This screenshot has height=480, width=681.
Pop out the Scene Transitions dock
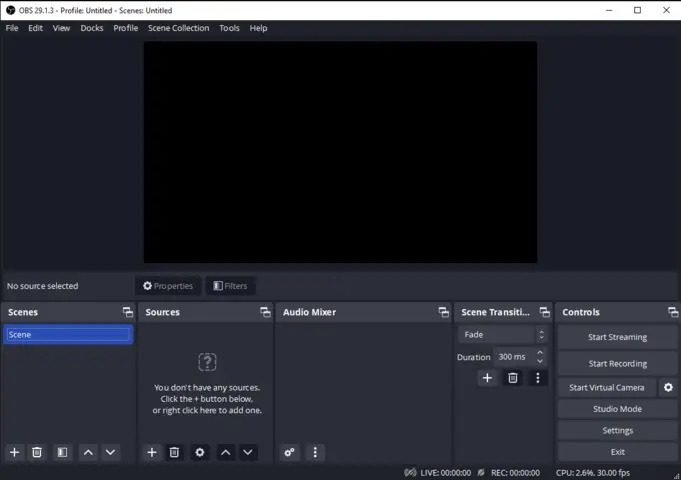(544, 312)
